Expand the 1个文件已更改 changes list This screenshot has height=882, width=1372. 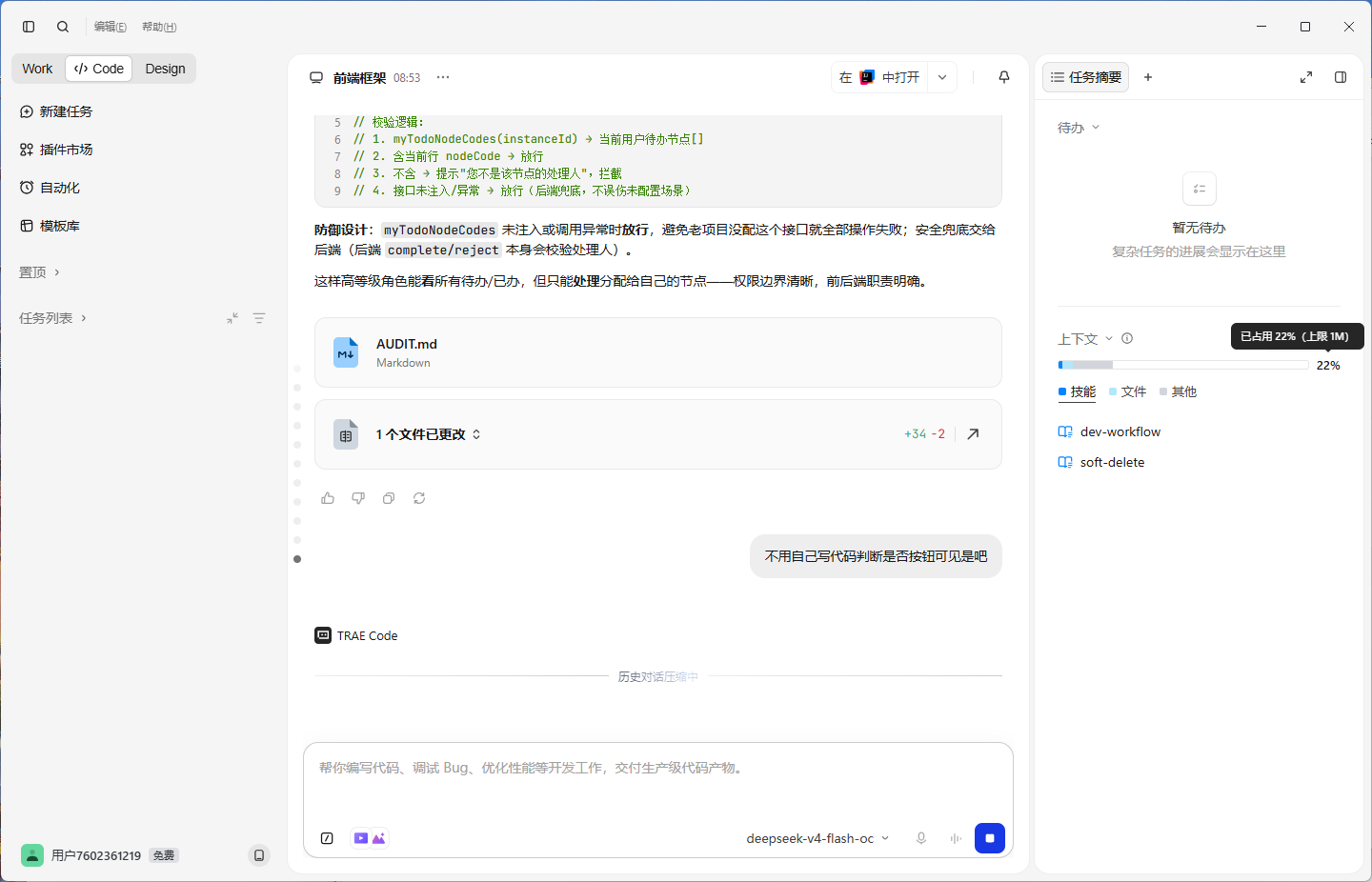click(x=429, y=434)
